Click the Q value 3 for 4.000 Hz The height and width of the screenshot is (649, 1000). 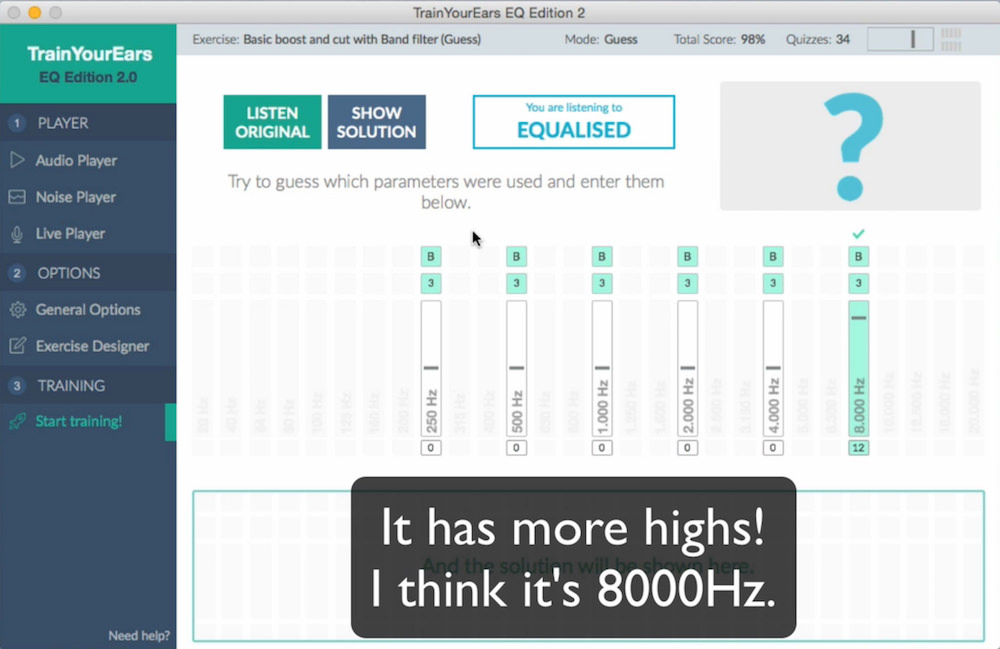[772, 283]
